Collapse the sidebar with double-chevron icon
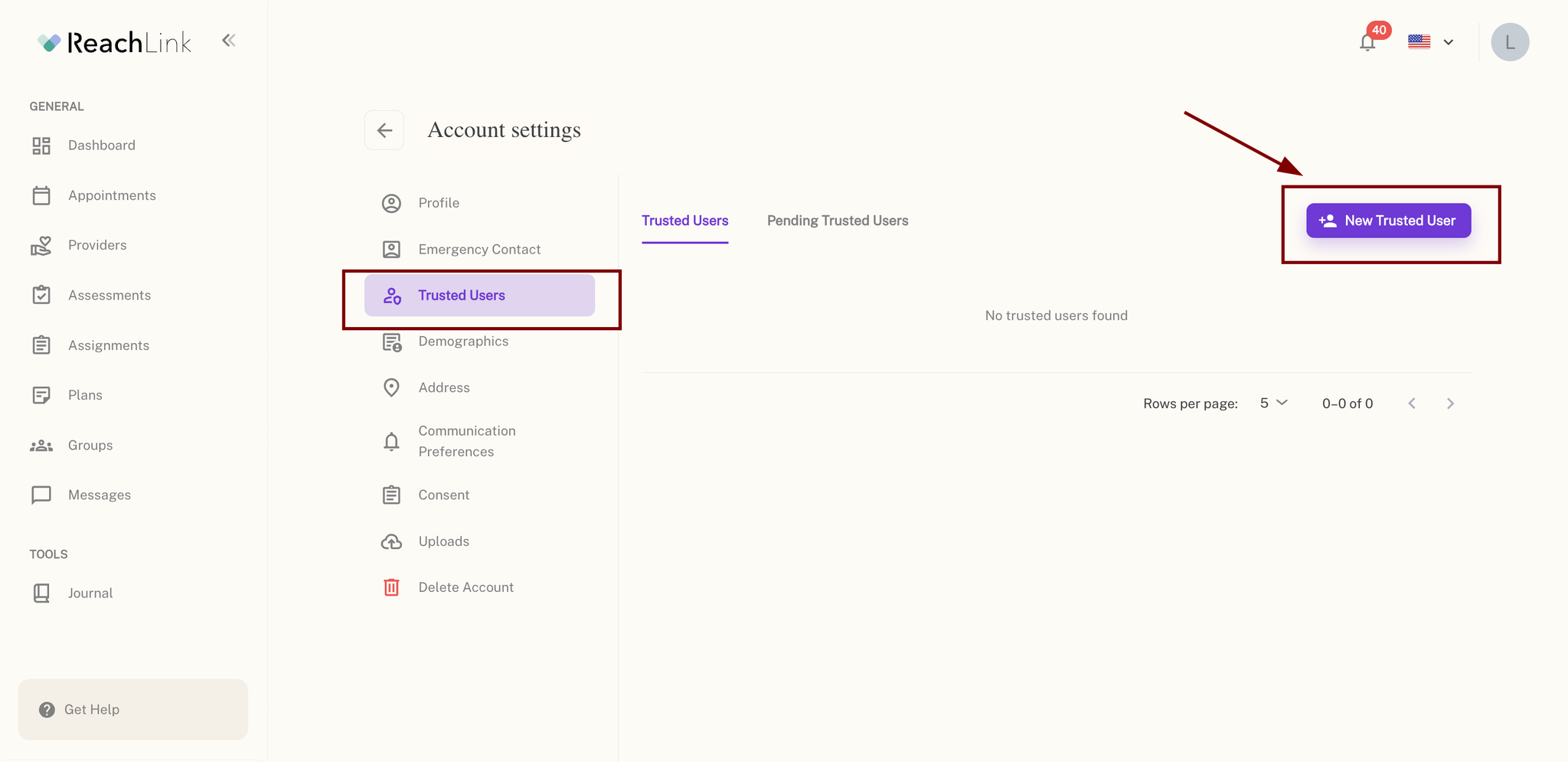The width and height of the screenshot is (1568, 762). coord(228,41)
